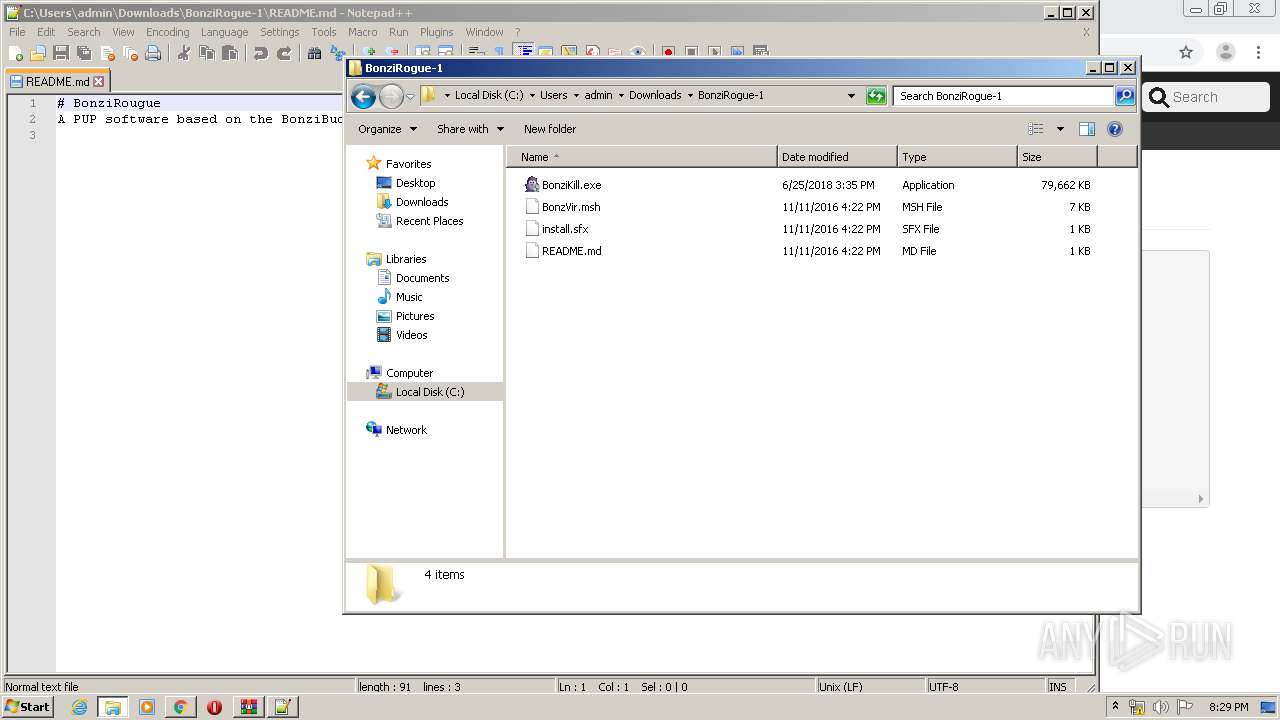
Task: Click the Search BonziRogue-1 input field
Action: [1003, 96]
